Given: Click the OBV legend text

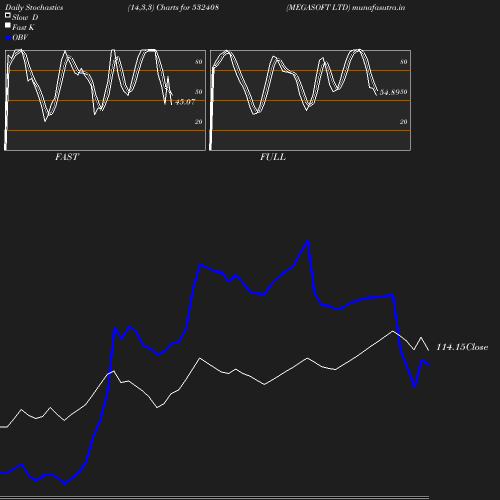Looking at the screenshot, I should point(20,37).
